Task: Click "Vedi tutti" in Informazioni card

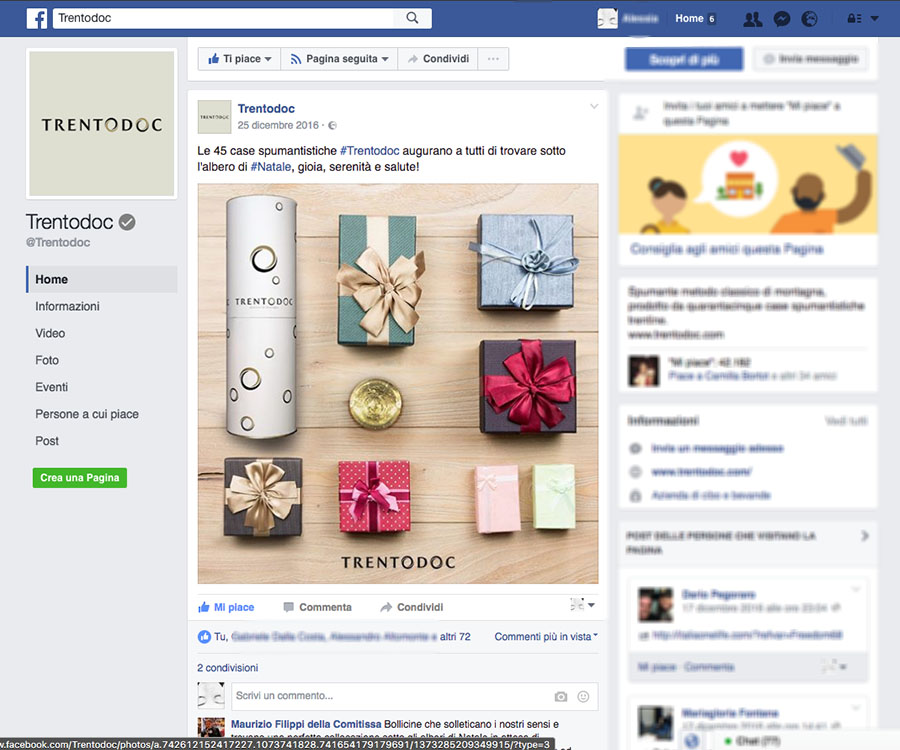Action: click(x=846, y=421)
